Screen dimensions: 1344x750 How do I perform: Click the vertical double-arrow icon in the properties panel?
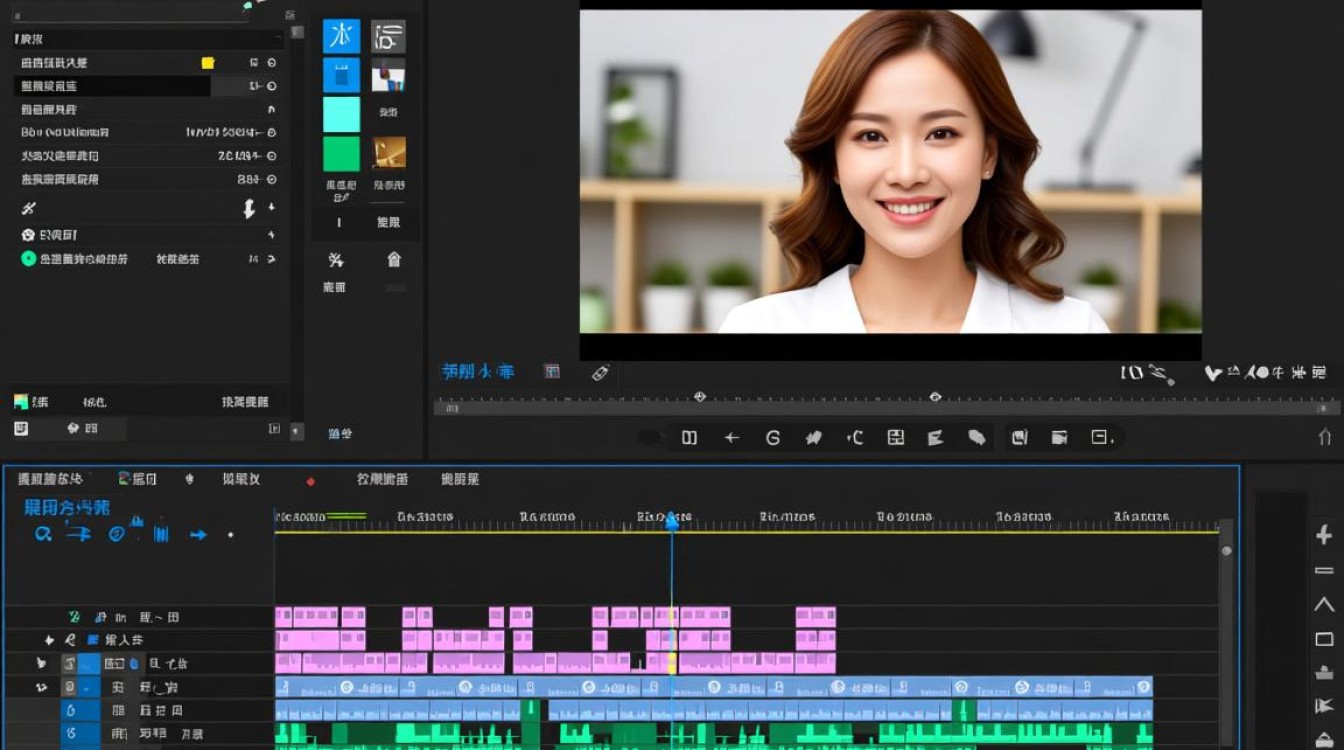[x=249, y=208]
